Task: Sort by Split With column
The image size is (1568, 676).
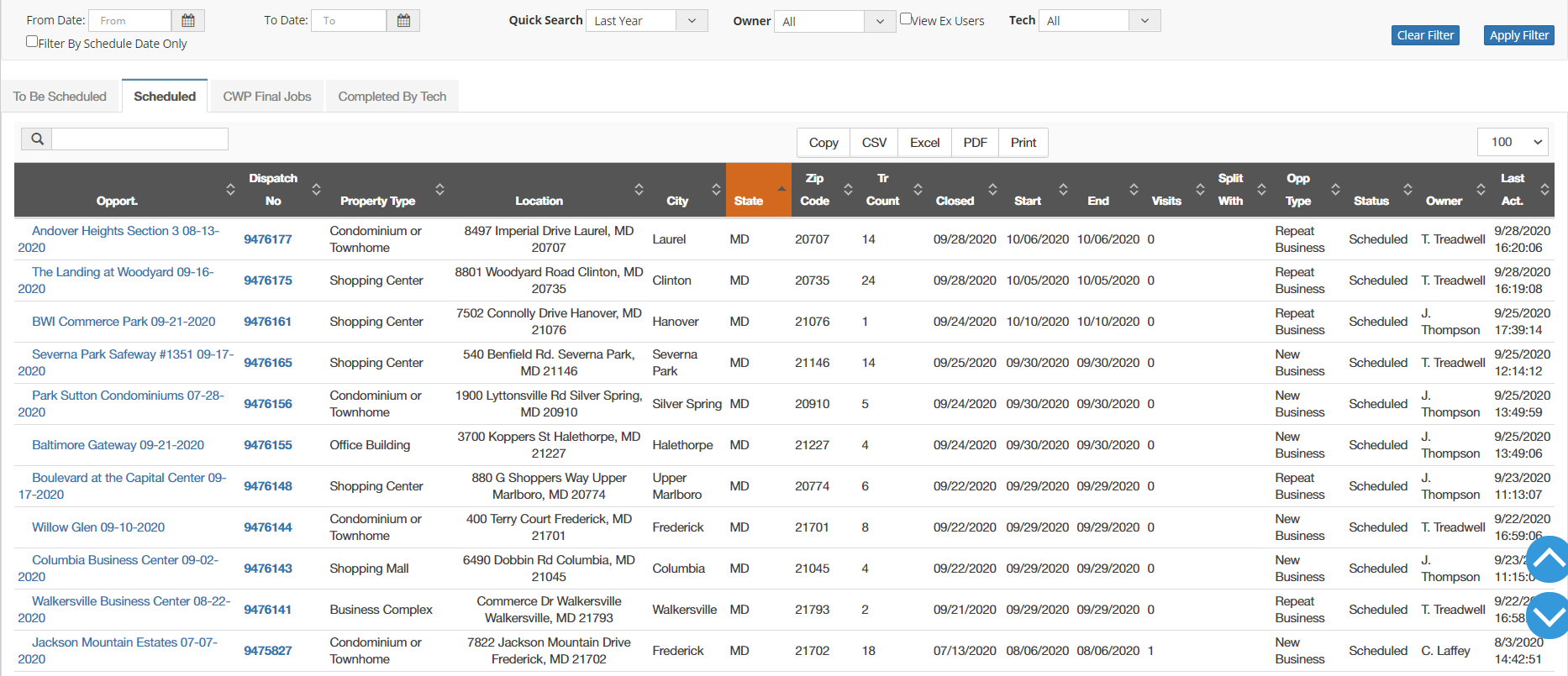Action: pyautogui.click(x=1239, y=190)
